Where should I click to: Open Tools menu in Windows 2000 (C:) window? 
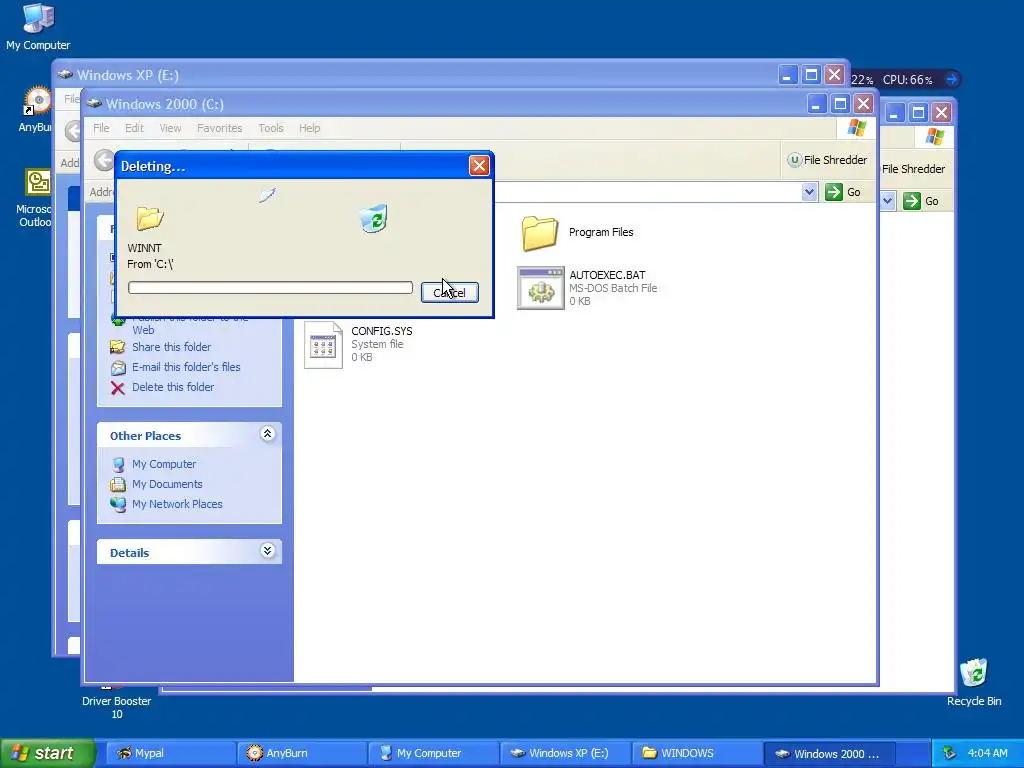point(270,128)
